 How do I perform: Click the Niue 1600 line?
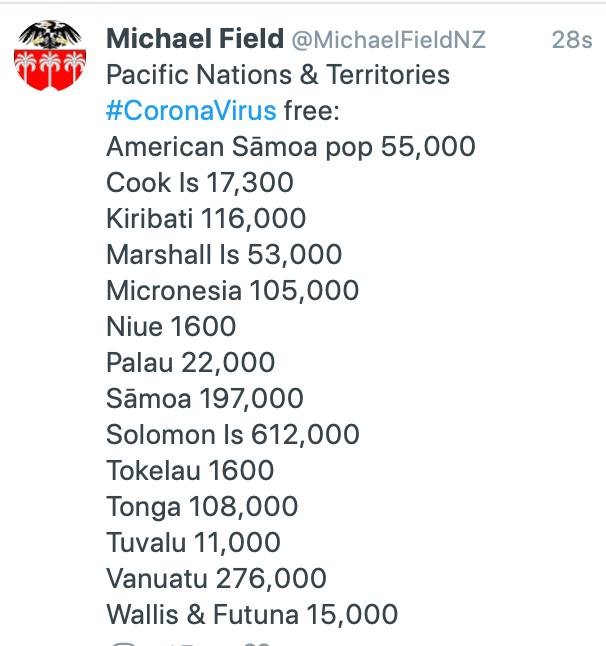pyautogui.click(x=171, y=326)
